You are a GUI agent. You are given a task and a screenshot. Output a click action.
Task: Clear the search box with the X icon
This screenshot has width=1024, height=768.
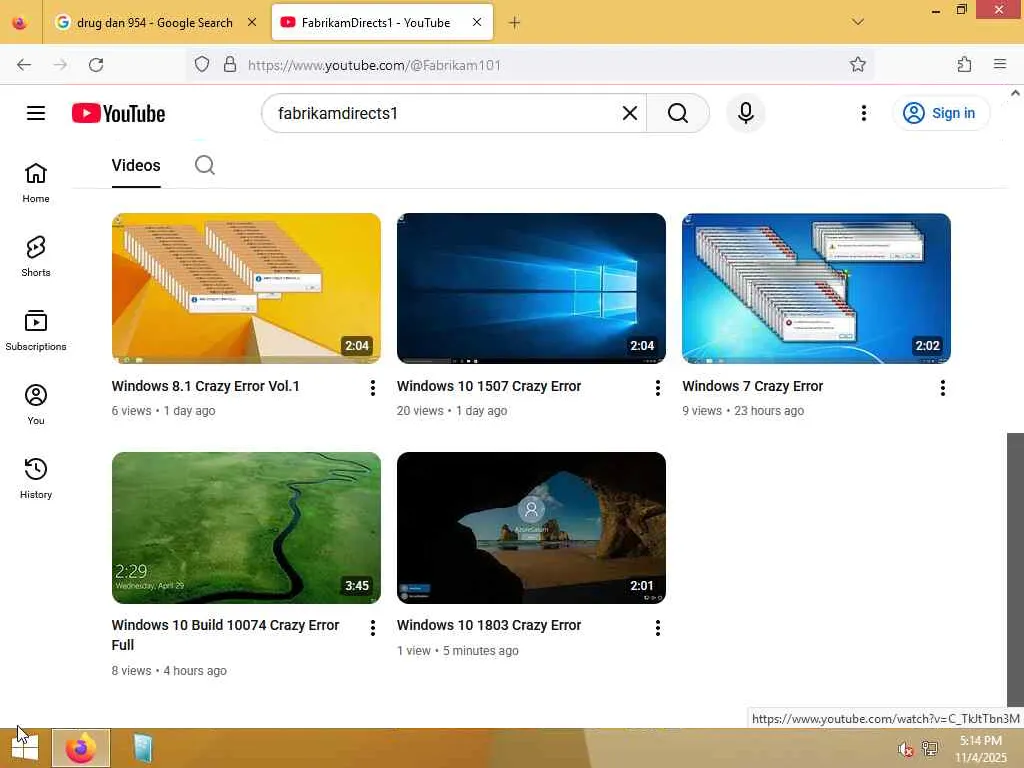[630, 113]
